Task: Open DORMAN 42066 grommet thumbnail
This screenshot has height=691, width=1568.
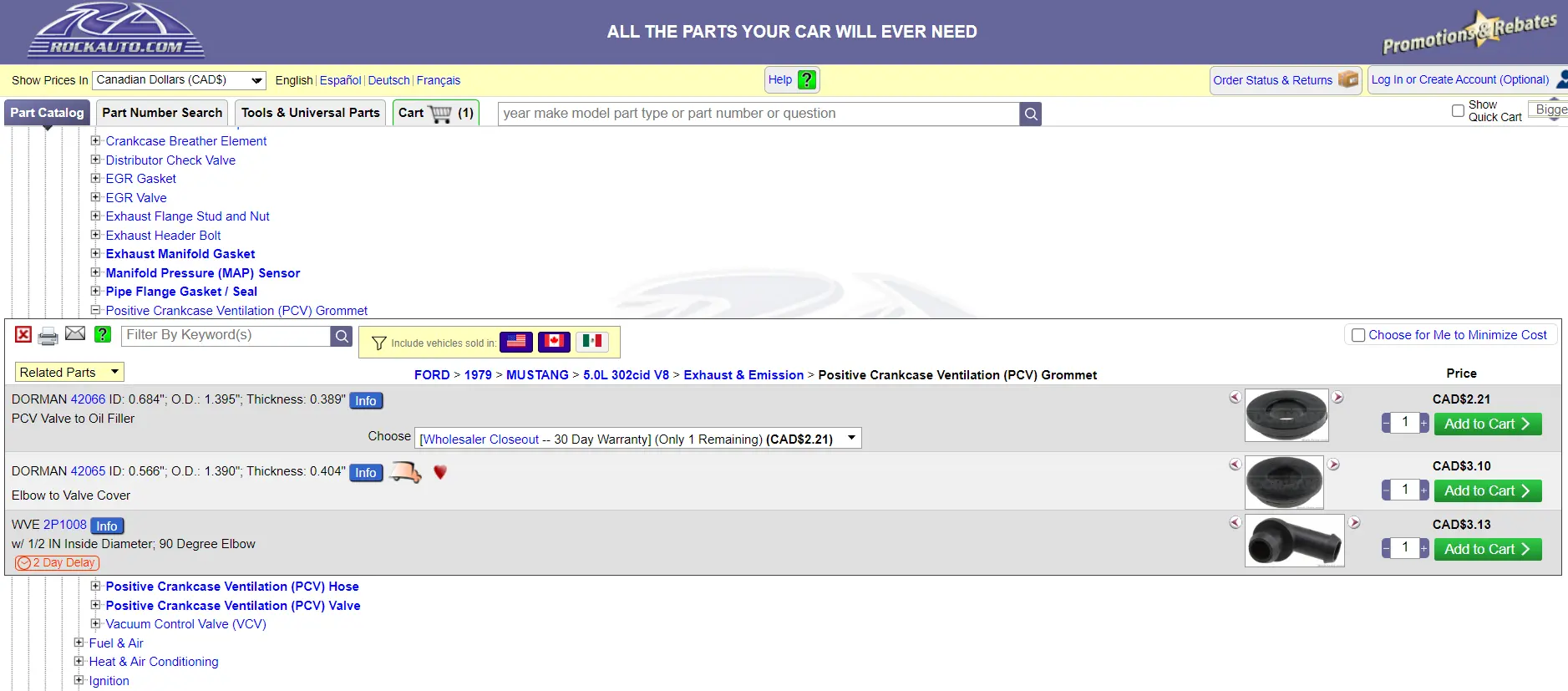Action: click(x=1286, y=415)
